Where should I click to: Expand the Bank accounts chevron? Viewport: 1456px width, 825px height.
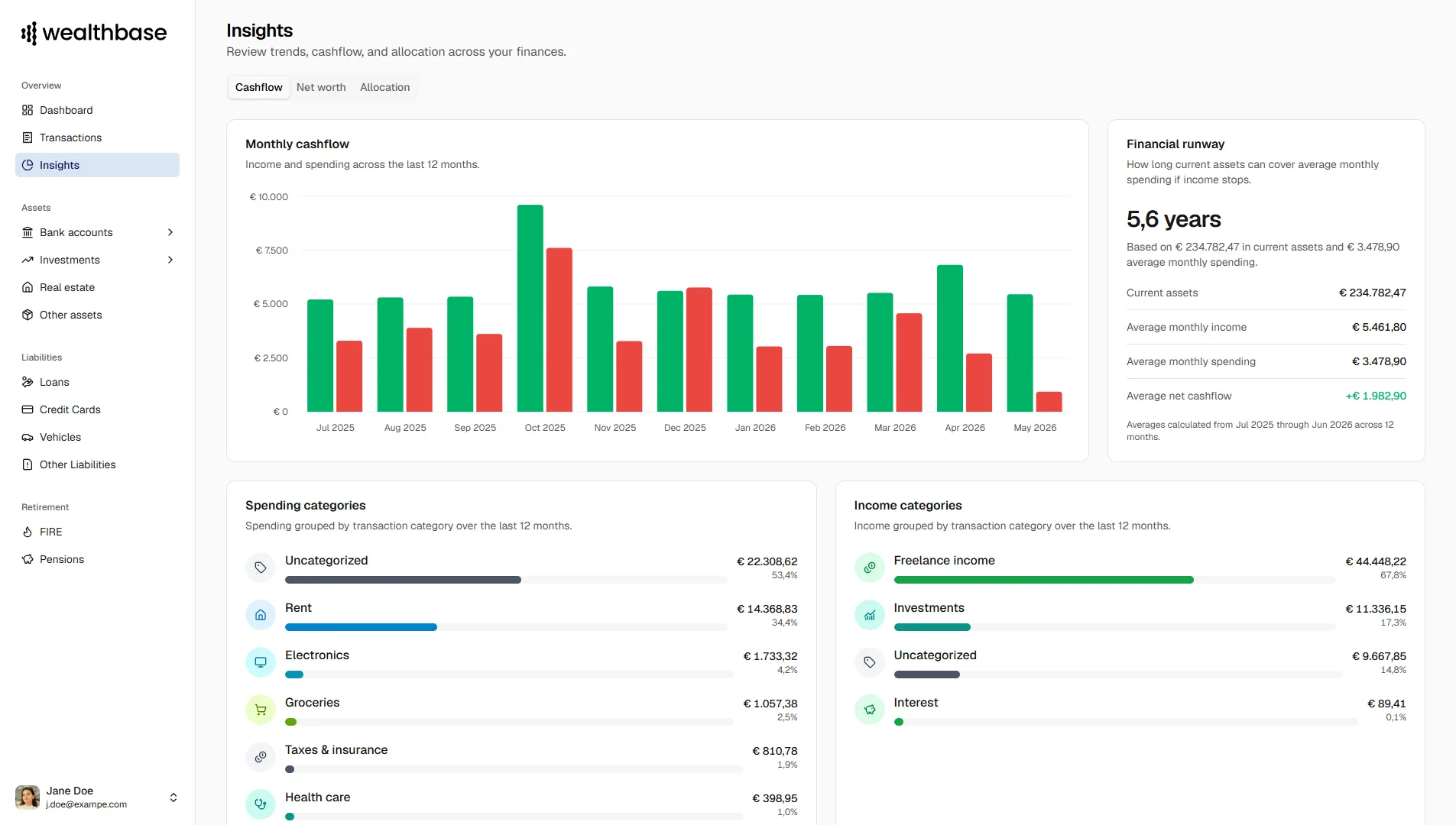point(170,232)
